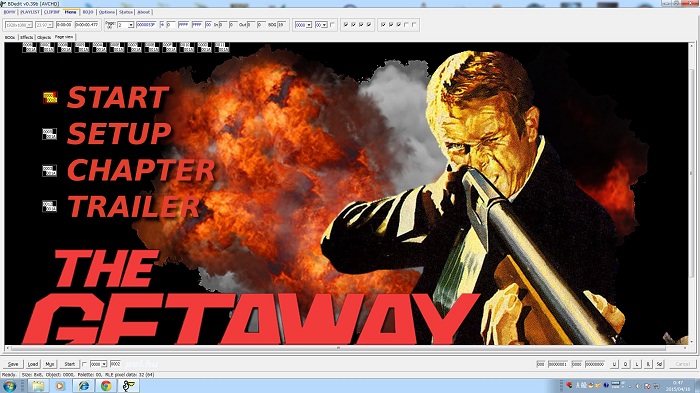Viewport: 700px width, 393px height.
Task: Switch to the Objects sub-tab
Action: (x=44, y=38)
